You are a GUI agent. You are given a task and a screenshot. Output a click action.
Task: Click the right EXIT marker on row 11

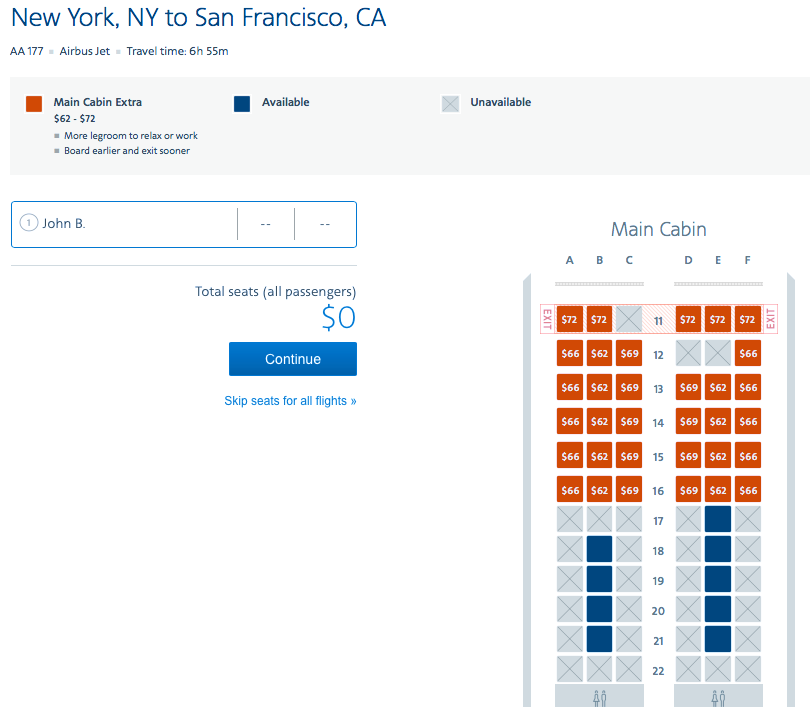coord(770,319)
